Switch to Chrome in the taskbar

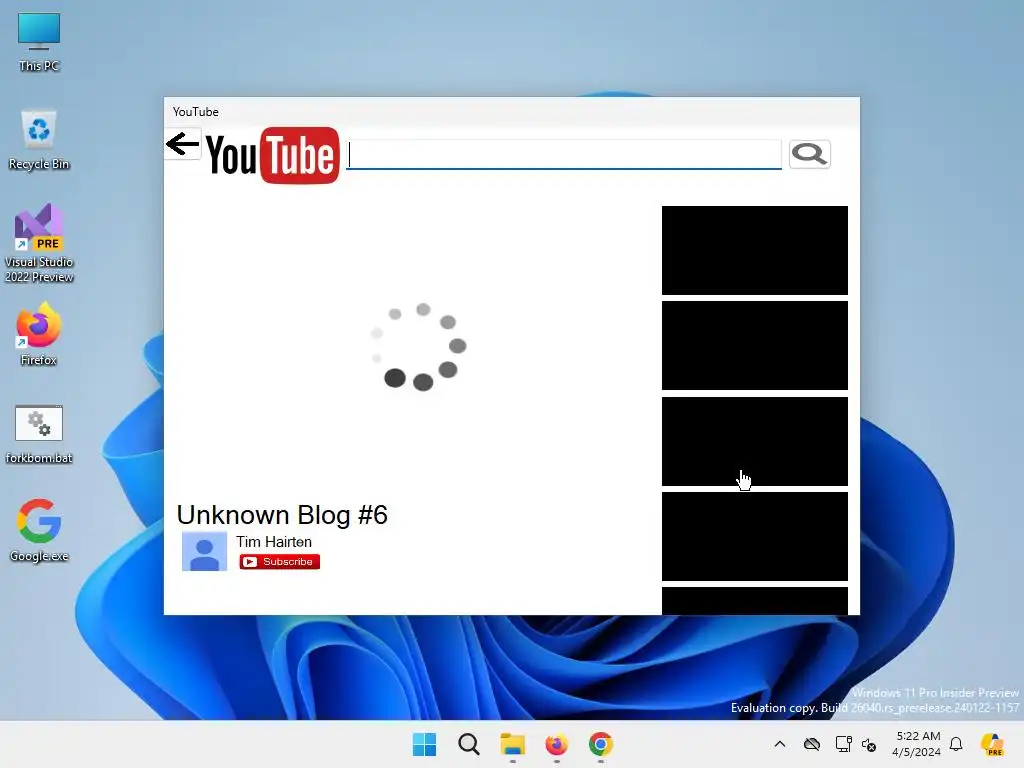tap(601, 744)
